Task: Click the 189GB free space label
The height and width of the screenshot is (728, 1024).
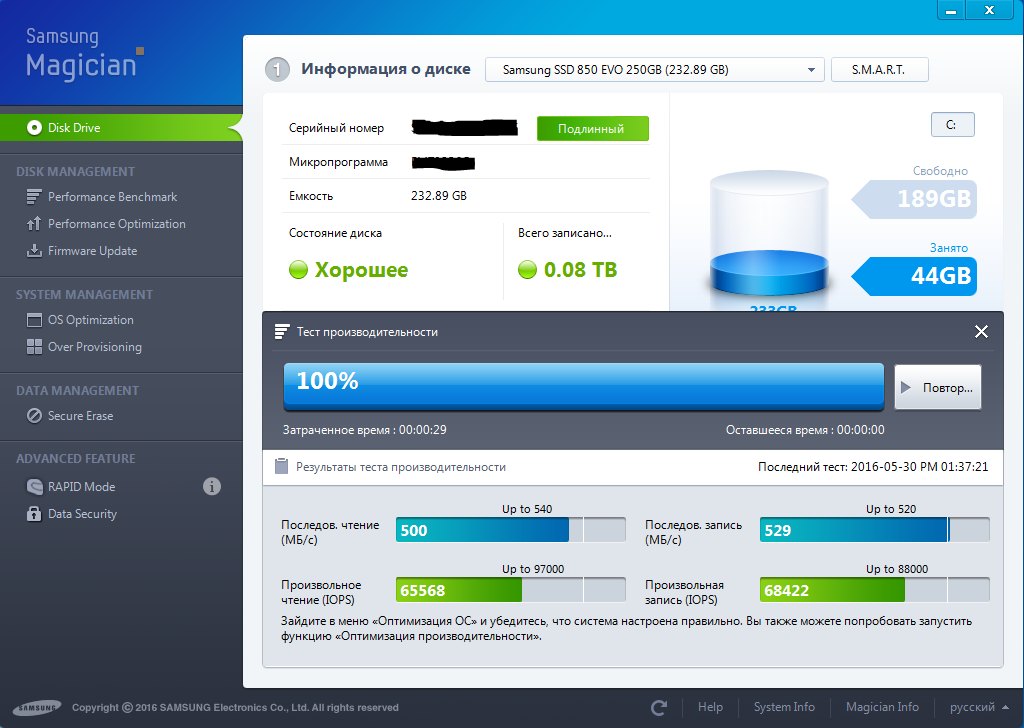Action: tap(916, 198)
